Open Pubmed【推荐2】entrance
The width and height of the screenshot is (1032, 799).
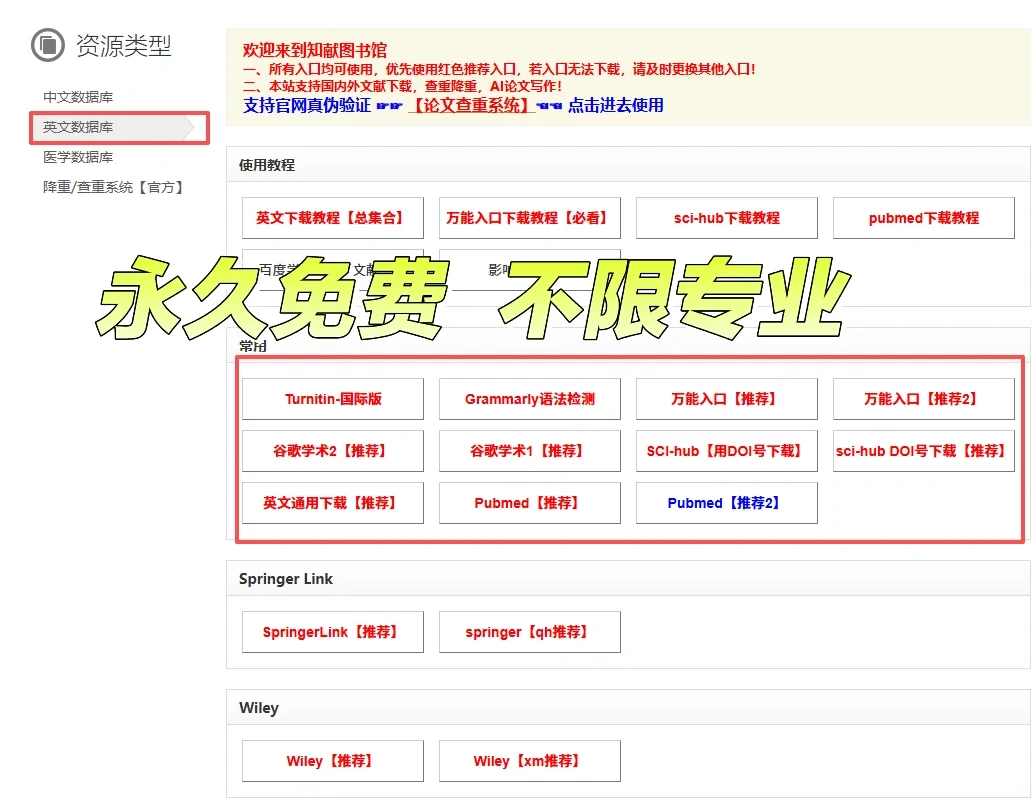pyautogui.click(x=726, y=503)
